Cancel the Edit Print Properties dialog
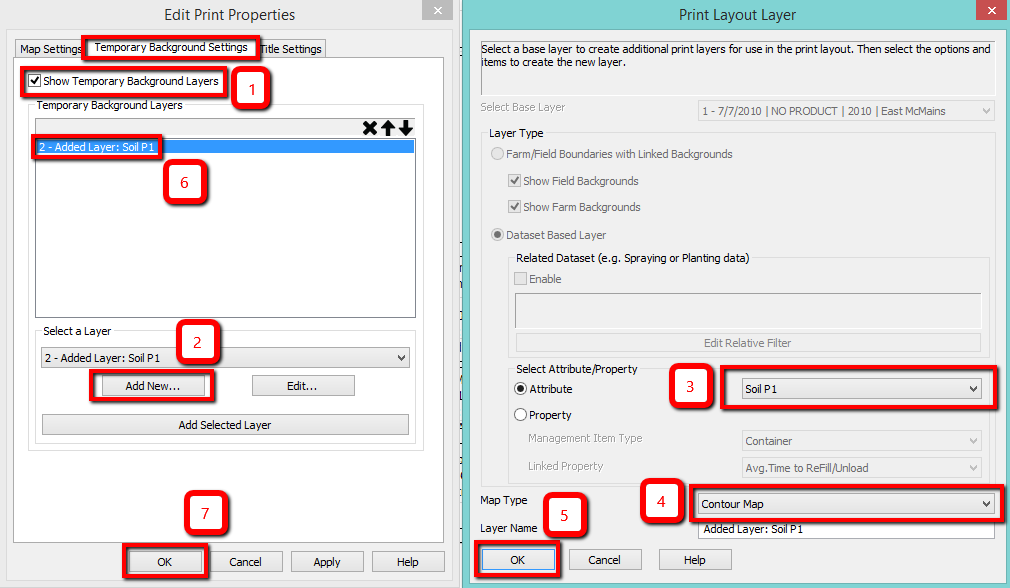This screenshot has width=1010, height=588. coord(245,562)
